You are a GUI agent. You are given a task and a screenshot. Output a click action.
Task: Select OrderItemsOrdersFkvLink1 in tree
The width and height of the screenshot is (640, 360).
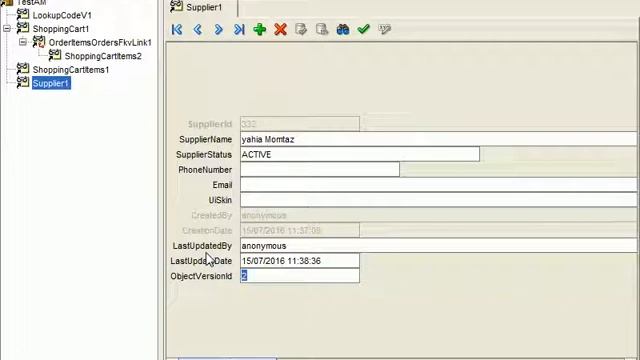coord(100,42)
